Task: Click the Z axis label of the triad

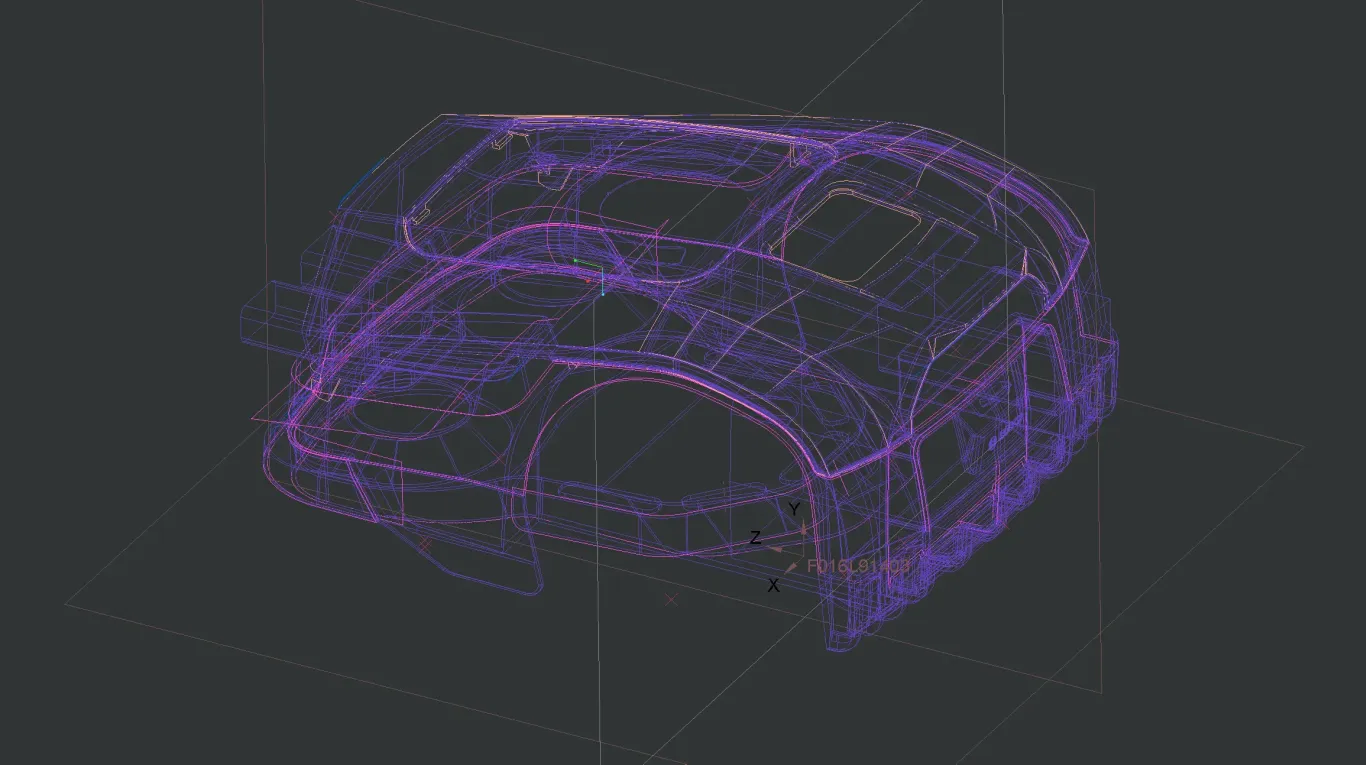Action: (756, 539)
